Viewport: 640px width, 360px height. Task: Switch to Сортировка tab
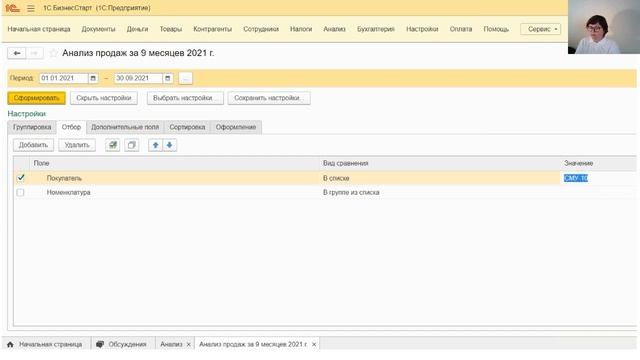(187, 127)
